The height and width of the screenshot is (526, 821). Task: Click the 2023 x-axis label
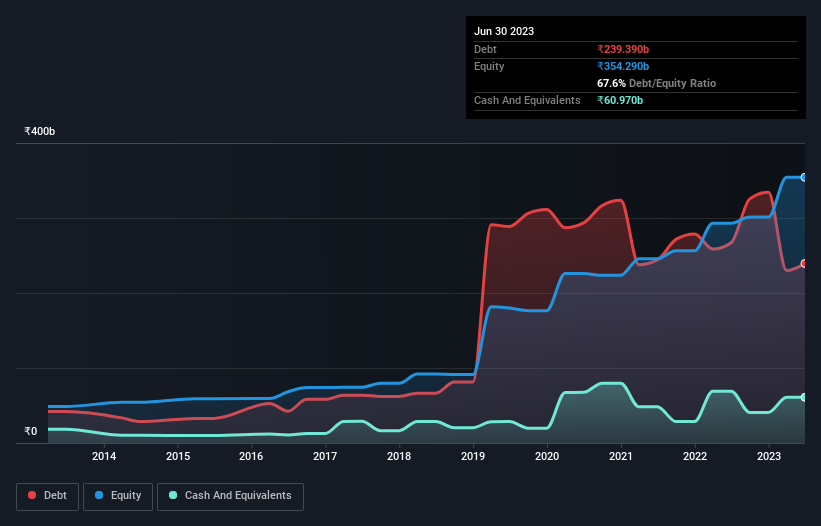(769, 456)
